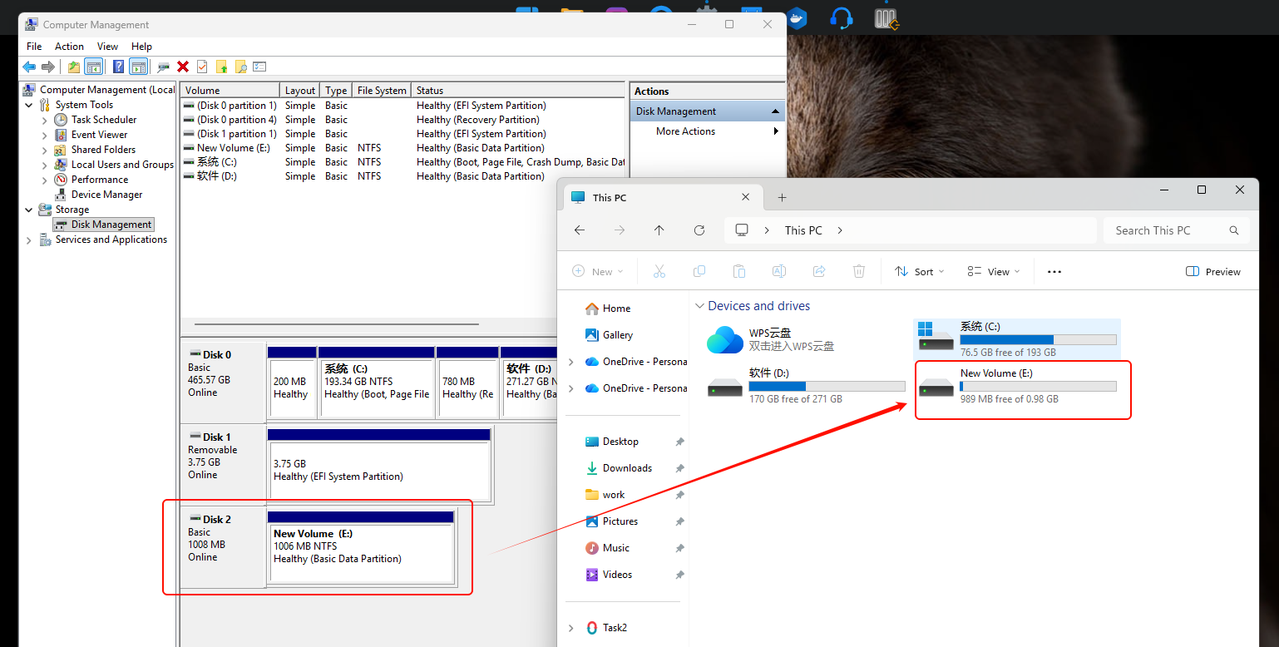Image resolution: width=1279 pixels, height=647 pixels.
Task: Select the 系统 (C:) partition block on Disk 0
Action: [x=377, y=382]
